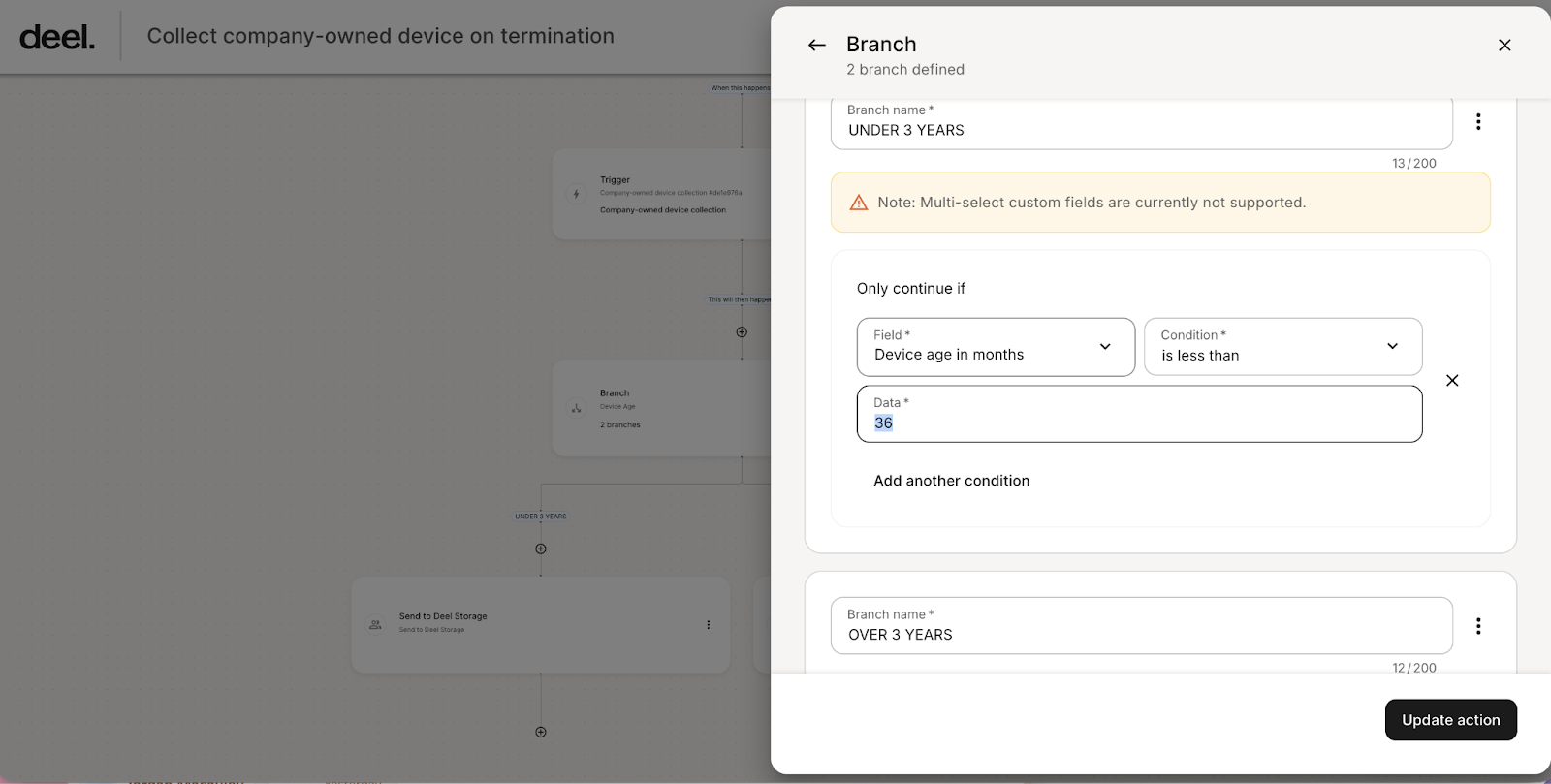Add a step below Send to Deel Storage
The width and height of the screenshot is (1551, 784).
click(541, 732)
